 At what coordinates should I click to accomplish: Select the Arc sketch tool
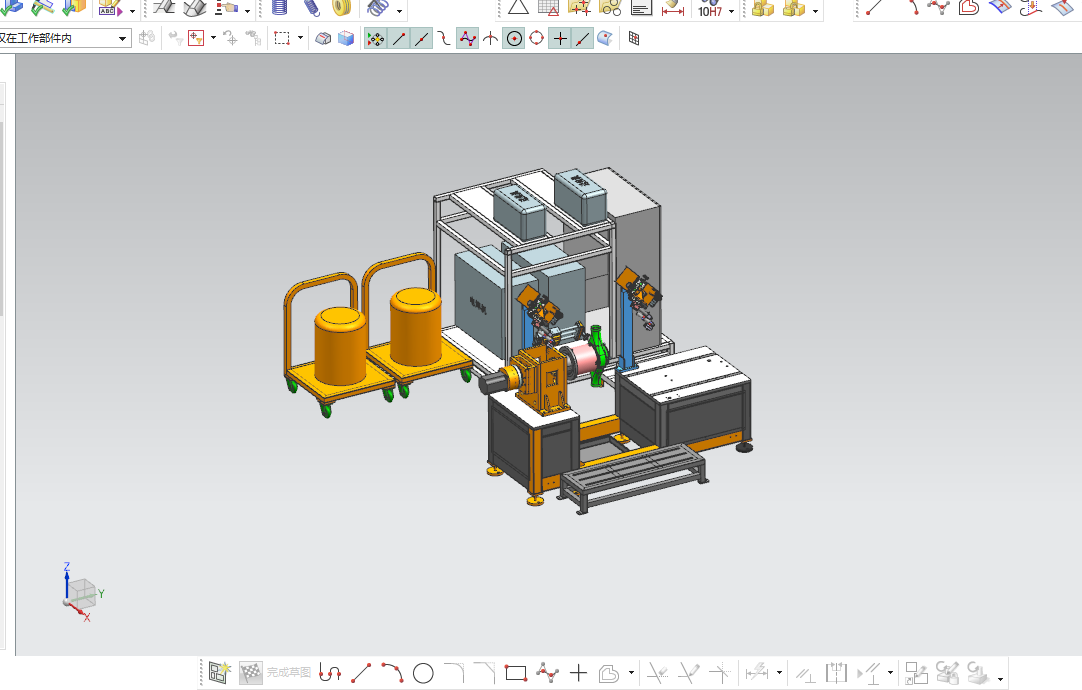(x=392, y=673)
